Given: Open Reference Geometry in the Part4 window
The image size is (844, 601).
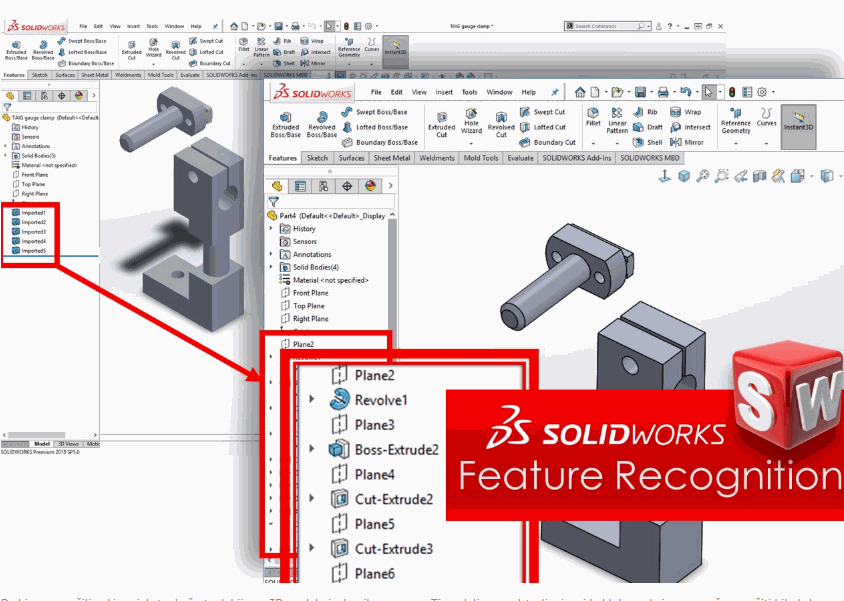Looking at the screenshot, I should click(736, 121).
